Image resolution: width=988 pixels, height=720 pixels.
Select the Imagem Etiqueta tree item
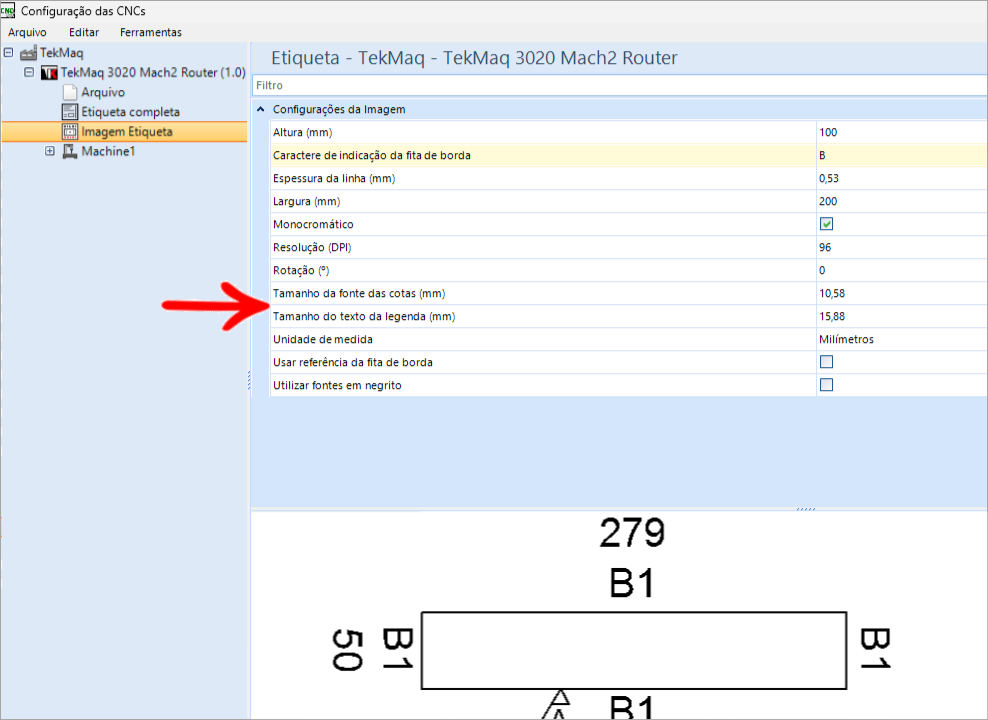(x=127, y=131)
